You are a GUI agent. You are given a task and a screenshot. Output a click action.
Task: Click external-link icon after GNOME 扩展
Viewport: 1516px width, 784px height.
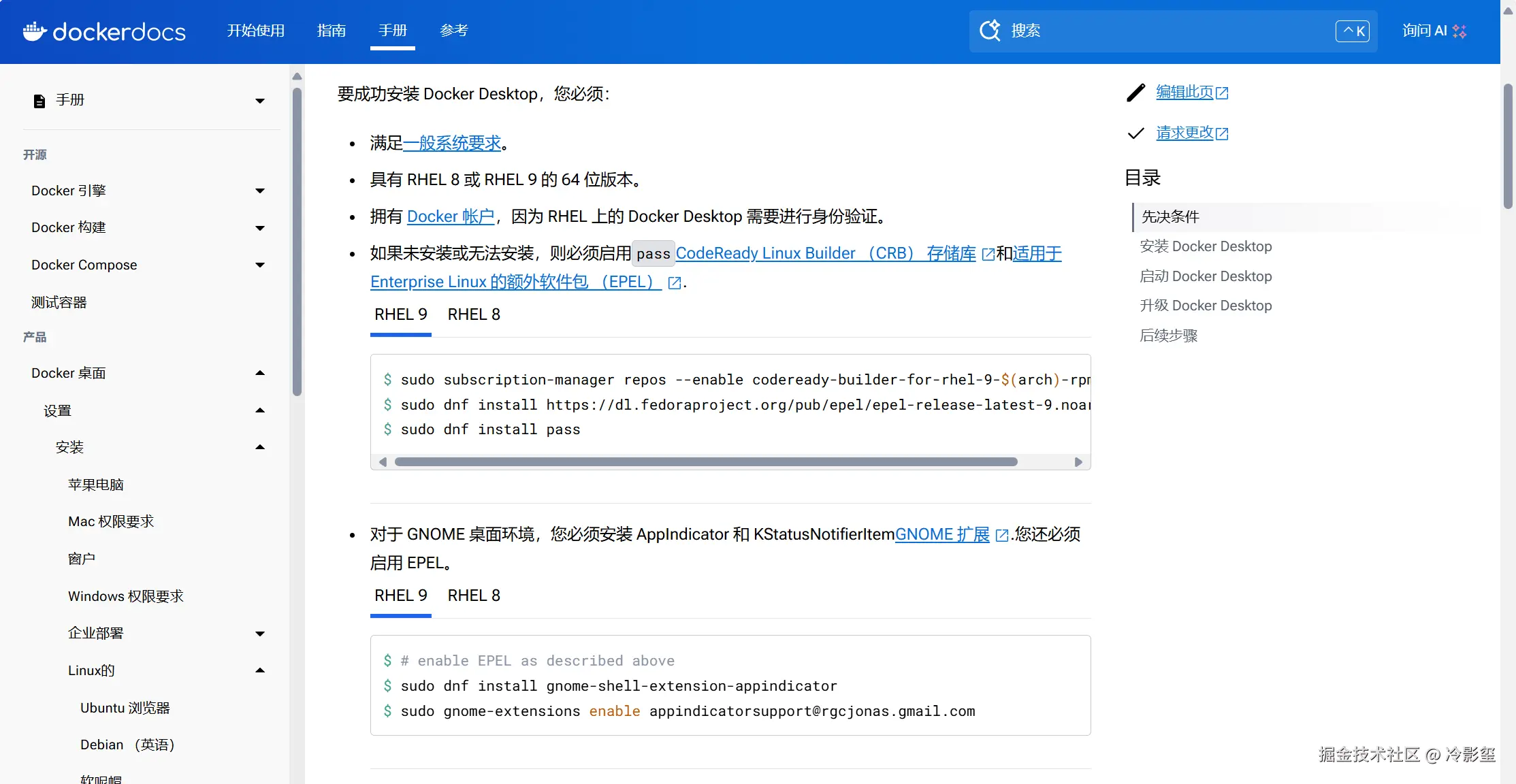[1001, 536]
